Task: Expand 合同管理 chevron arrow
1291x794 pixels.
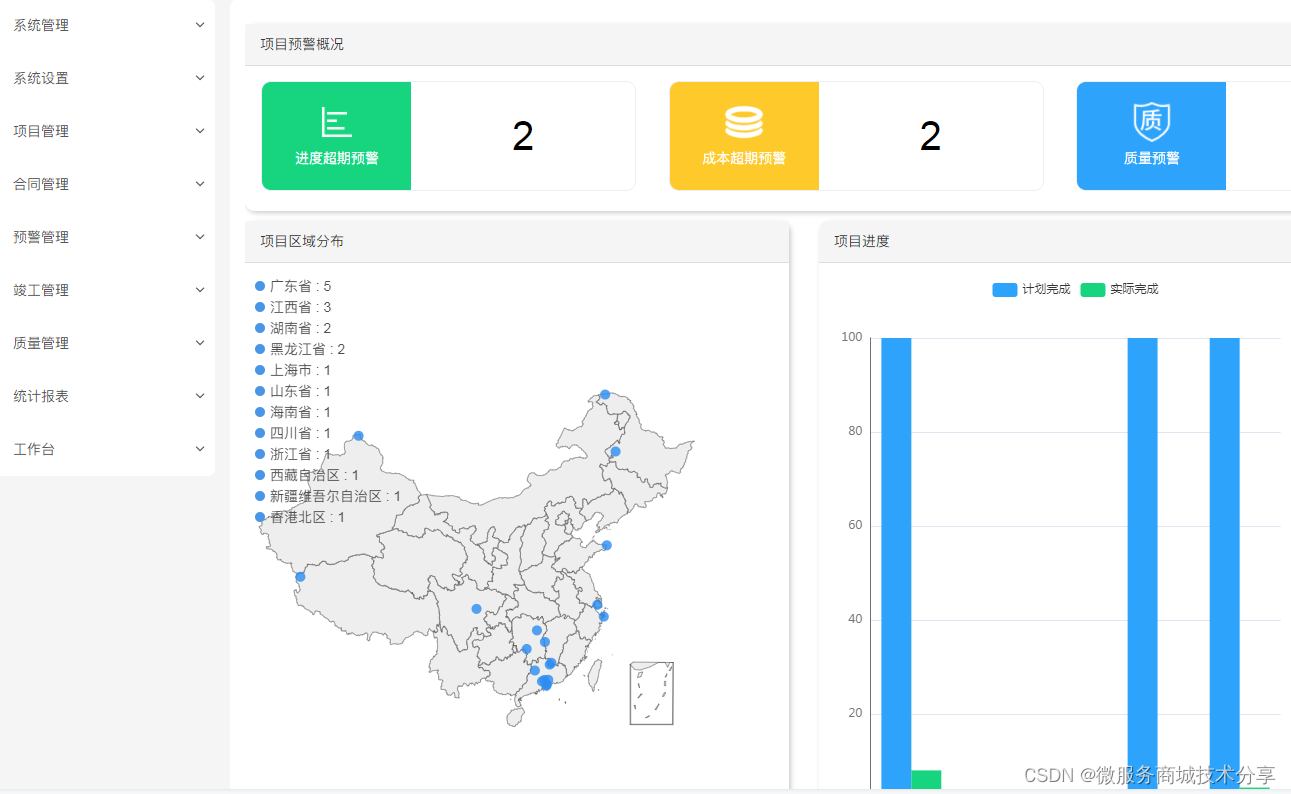Action: pos(200,184)
